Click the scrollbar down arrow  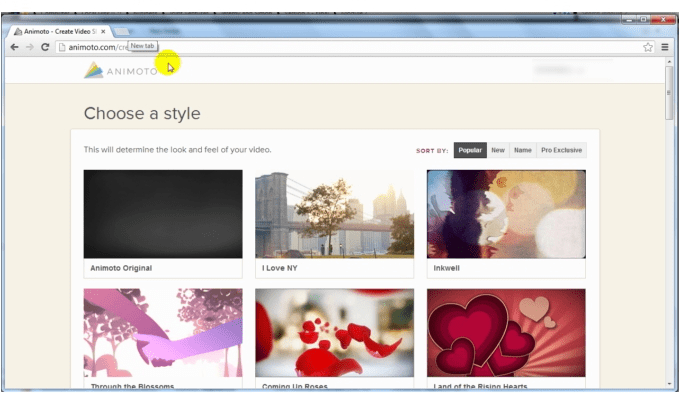(669, 384)
